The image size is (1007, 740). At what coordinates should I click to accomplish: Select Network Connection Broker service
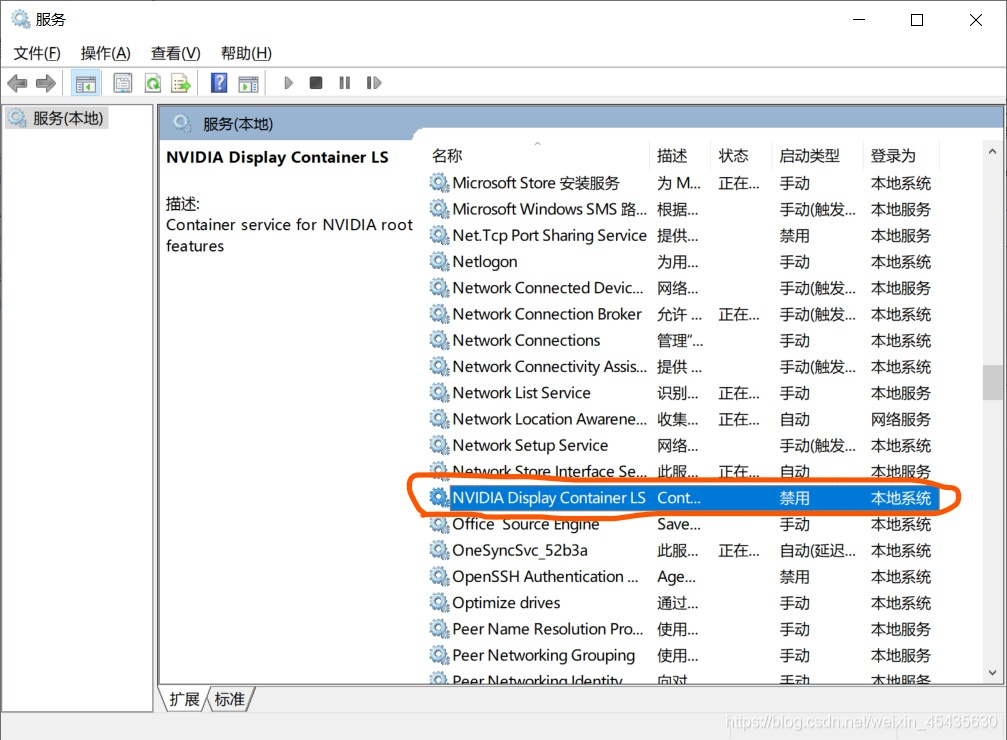click(683, 314)
